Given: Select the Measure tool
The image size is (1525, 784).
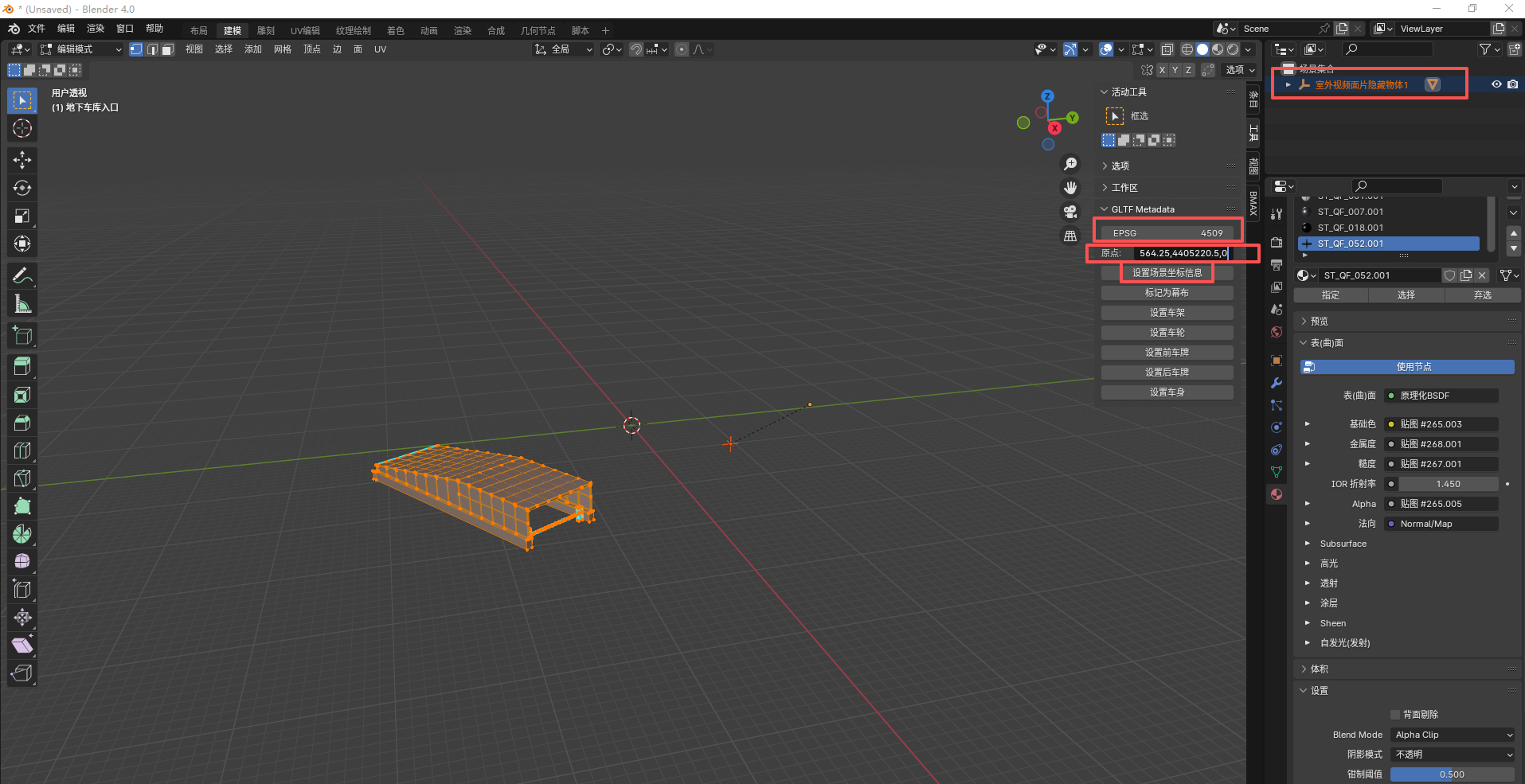Looking at the screenshot, I should [22, 304].
